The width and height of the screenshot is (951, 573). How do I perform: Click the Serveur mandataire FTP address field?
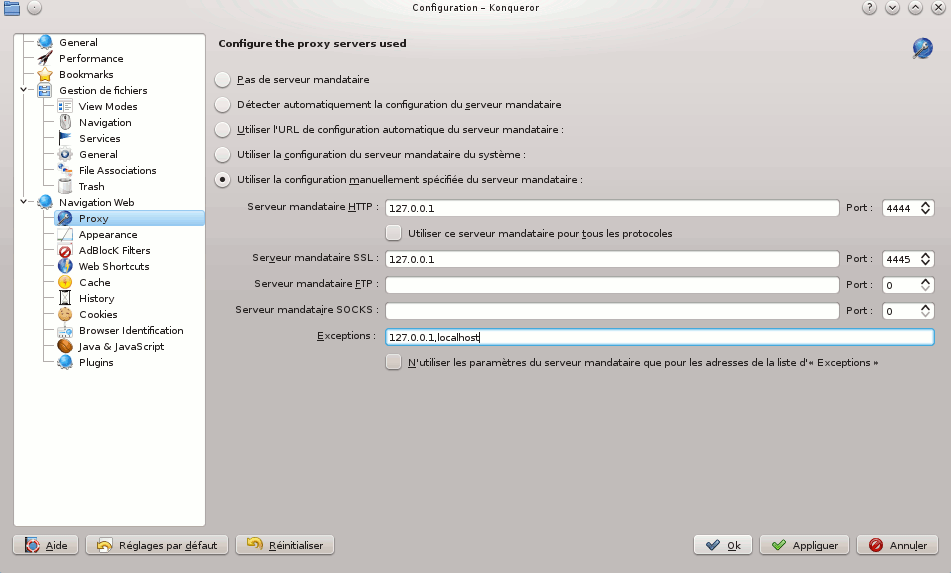pos(612,285)
